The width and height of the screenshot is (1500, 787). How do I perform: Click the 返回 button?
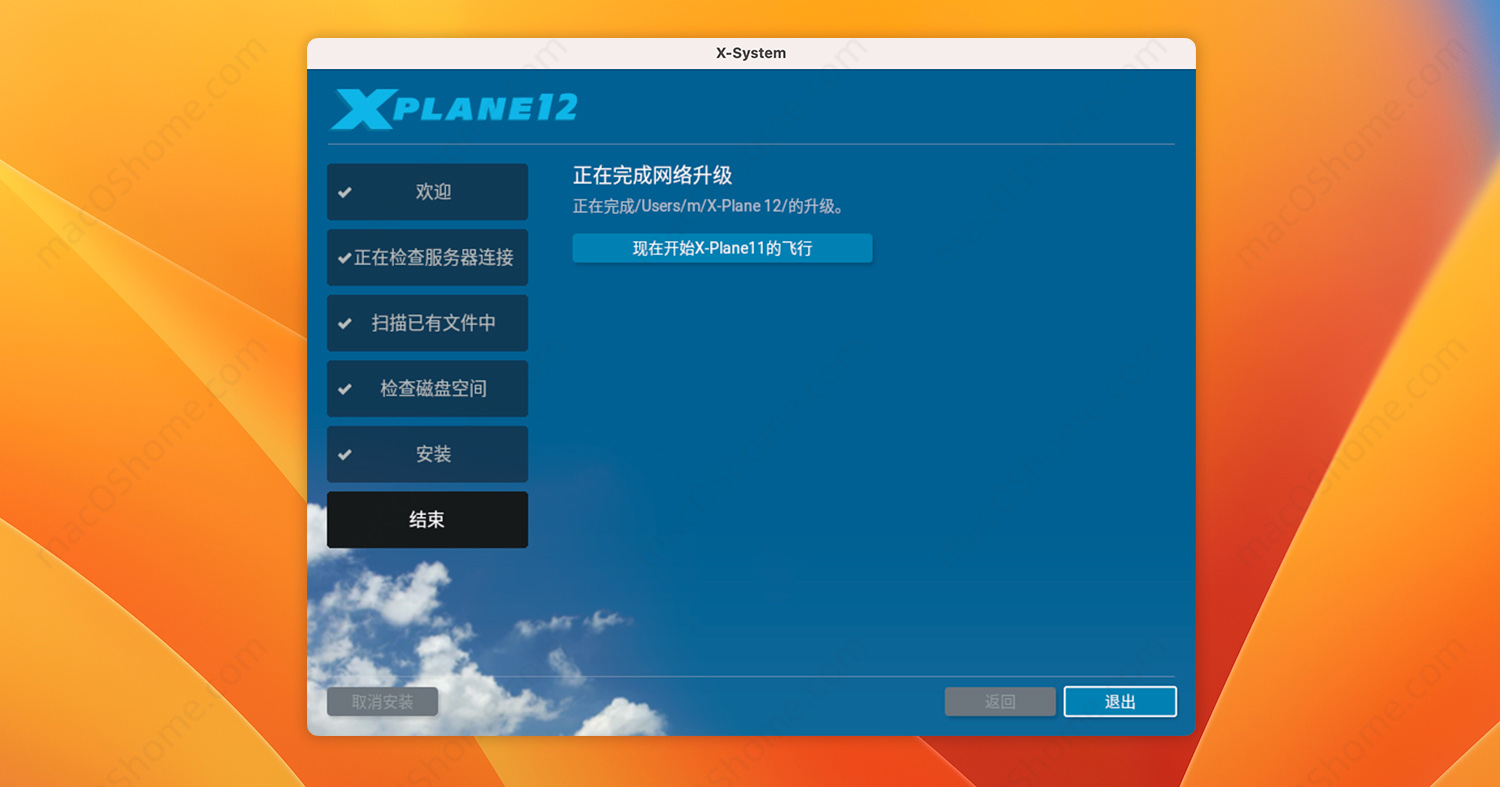pyautogui.click(x=1000, y=702)
